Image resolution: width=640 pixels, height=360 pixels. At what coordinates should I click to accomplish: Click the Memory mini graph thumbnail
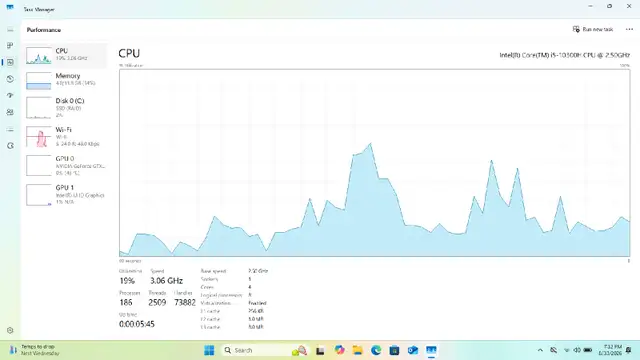tap(39, 81)
